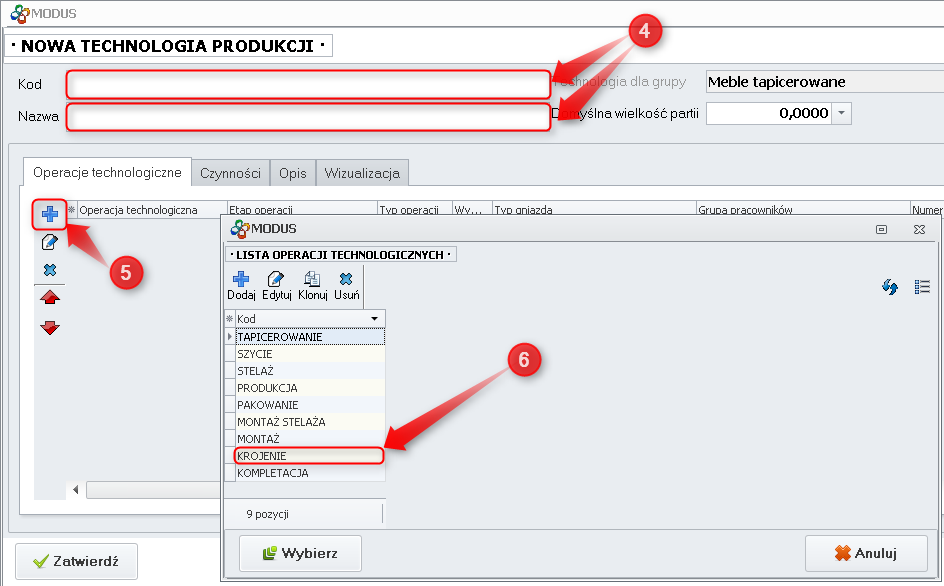Click Edytuj in the operations list toolbar
Image resolution: width=944 pixels, height=586 pixels.
pyautogui.click(x=276, y=286)
